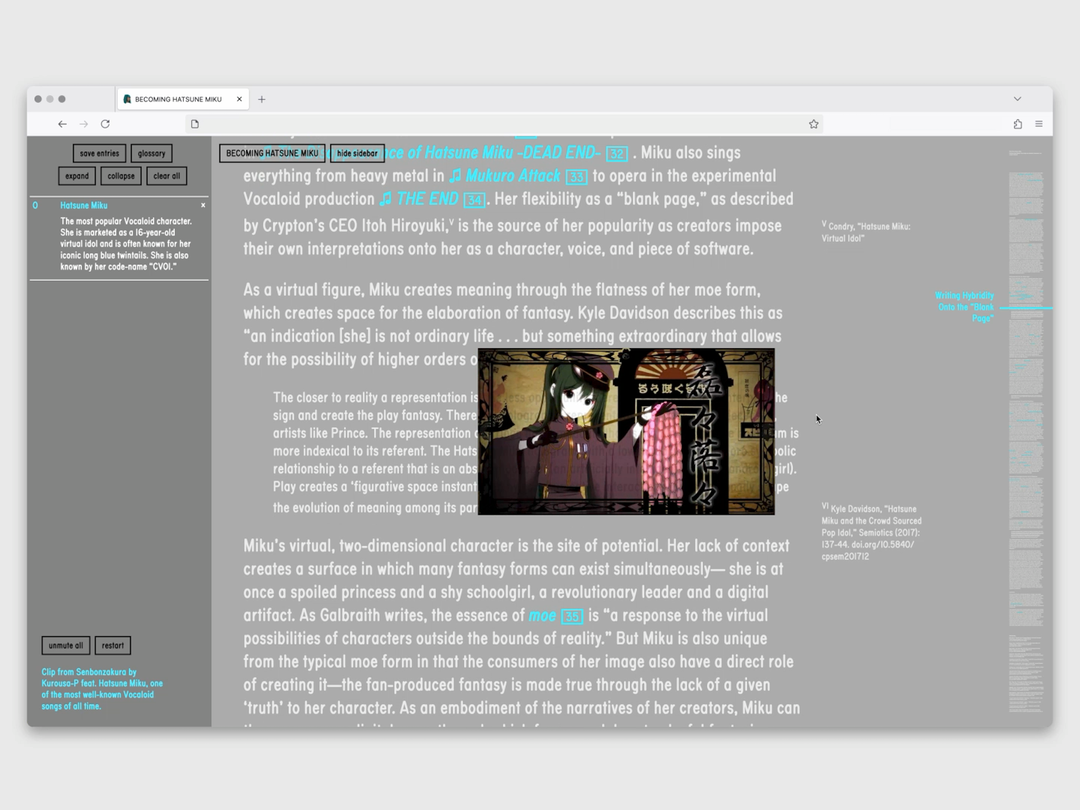
Task: Clear all saved entries
Action: pos(167,176)
